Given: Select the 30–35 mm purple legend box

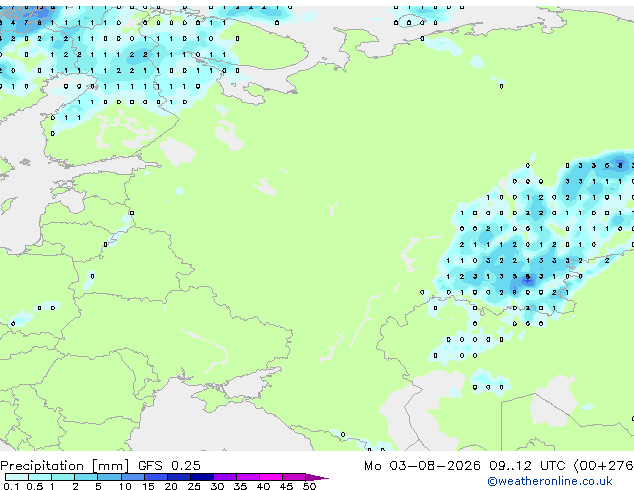Looking at the screenshot, I should pos(225,477).
